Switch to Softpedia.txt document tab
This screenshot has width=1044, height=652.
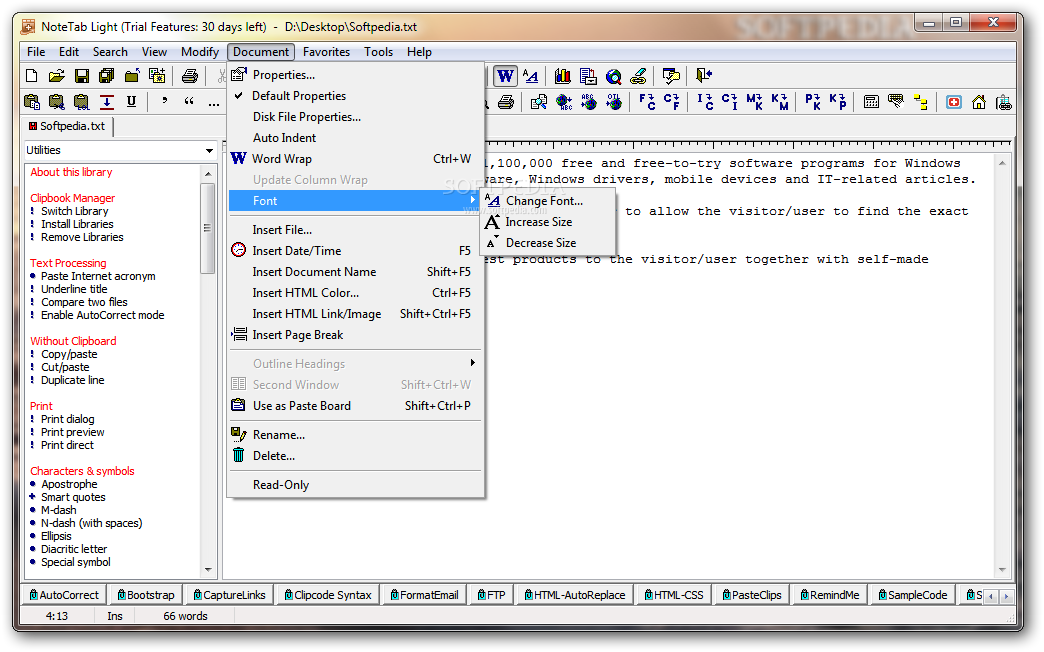67,126
